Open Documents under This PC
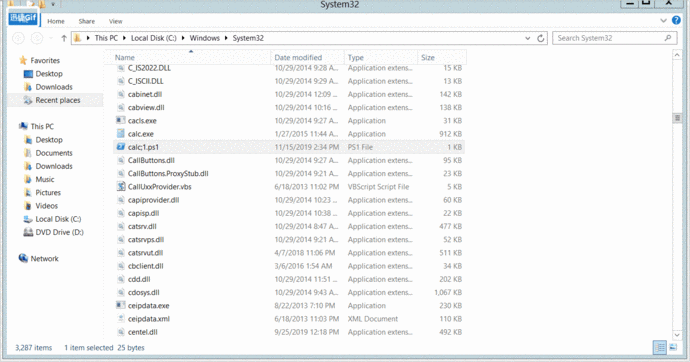This screenshot has height=362, width=690. point(54,153)
